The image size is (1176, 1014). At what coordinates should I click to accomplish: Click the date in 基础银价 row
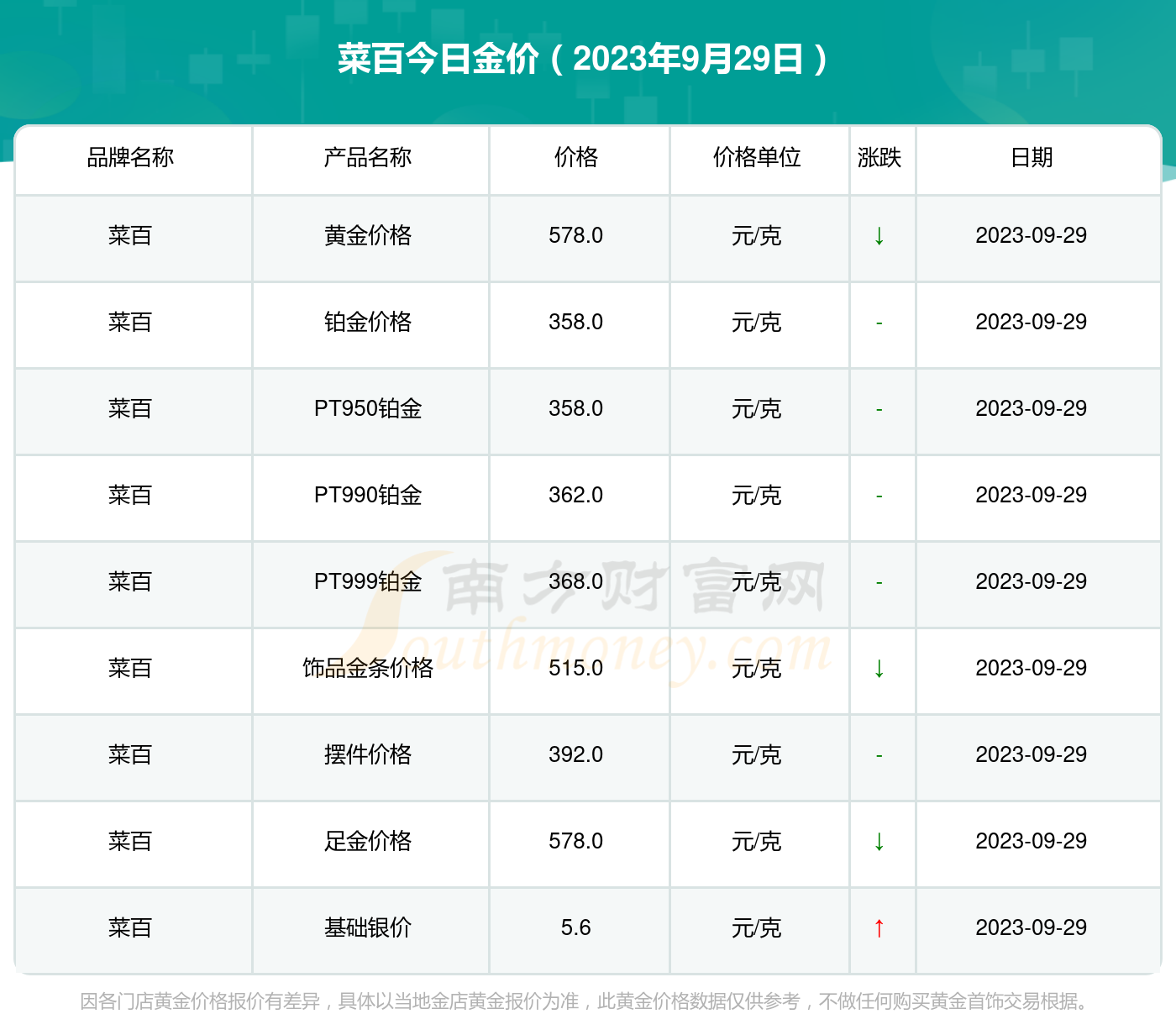click(1032, 928)
